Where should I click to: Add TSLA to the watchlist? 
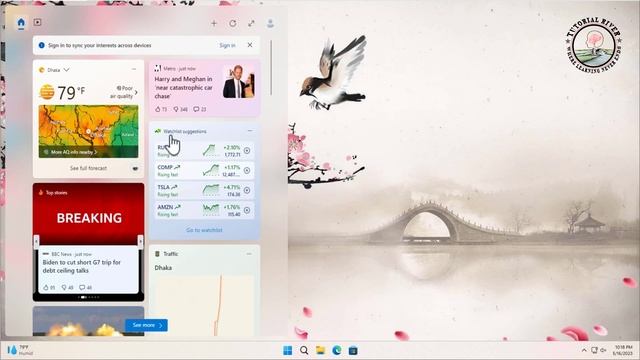[247, 190]
